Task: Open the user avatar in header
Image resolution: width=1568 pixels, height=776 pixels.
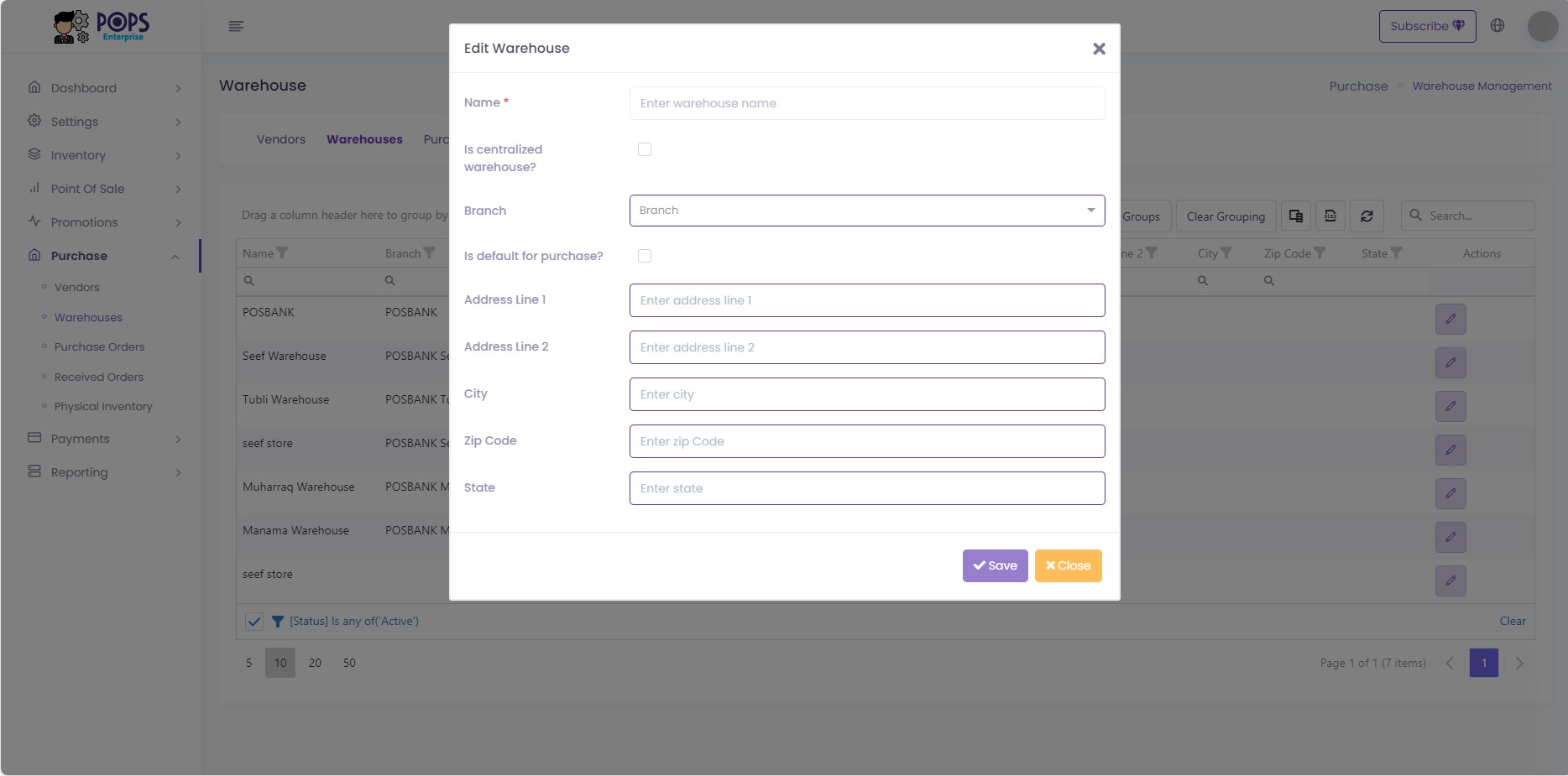Action: click(1543, 26)
